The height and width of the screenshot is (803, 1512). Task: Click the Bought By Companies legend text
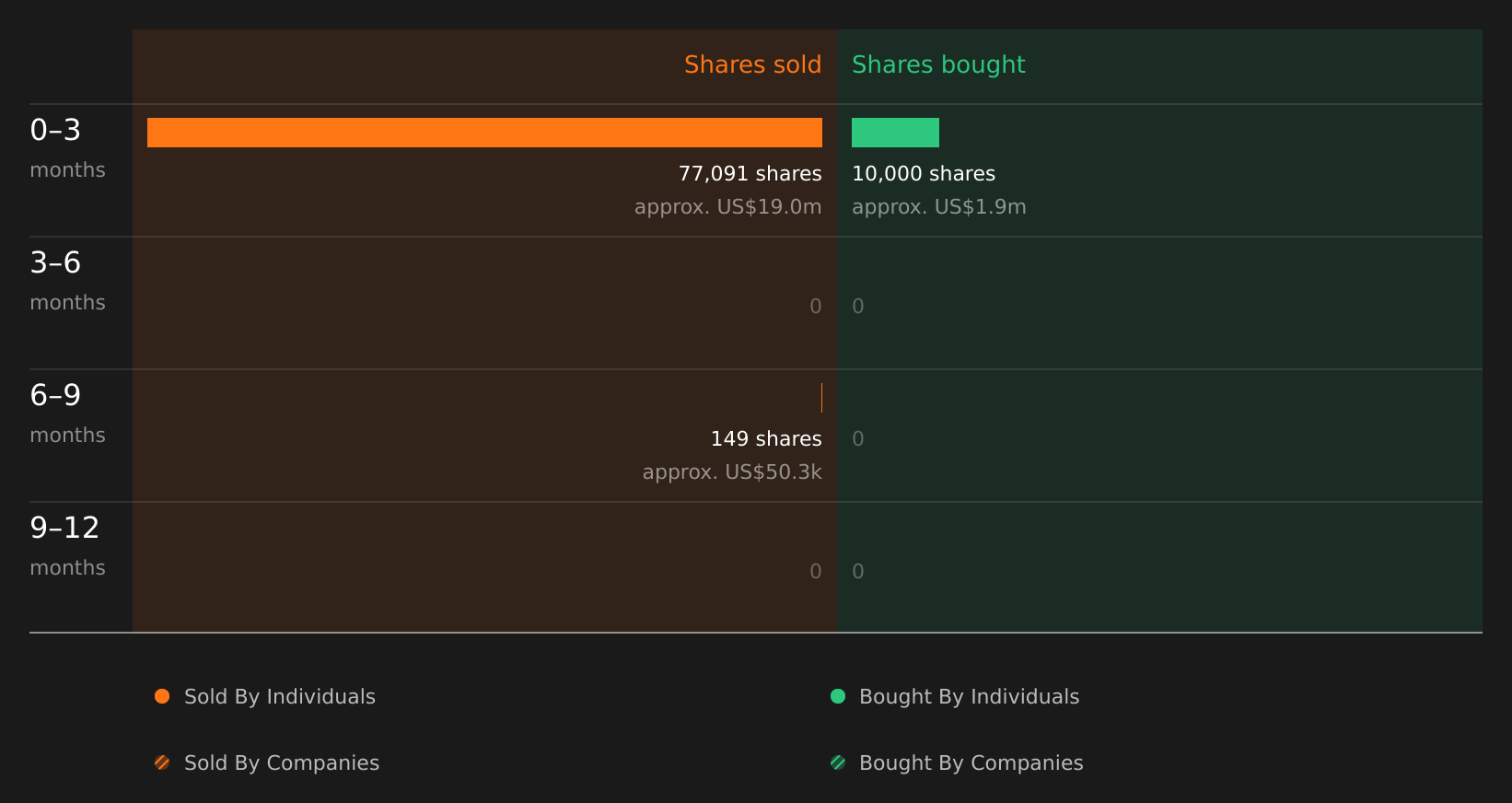[971, 762]
